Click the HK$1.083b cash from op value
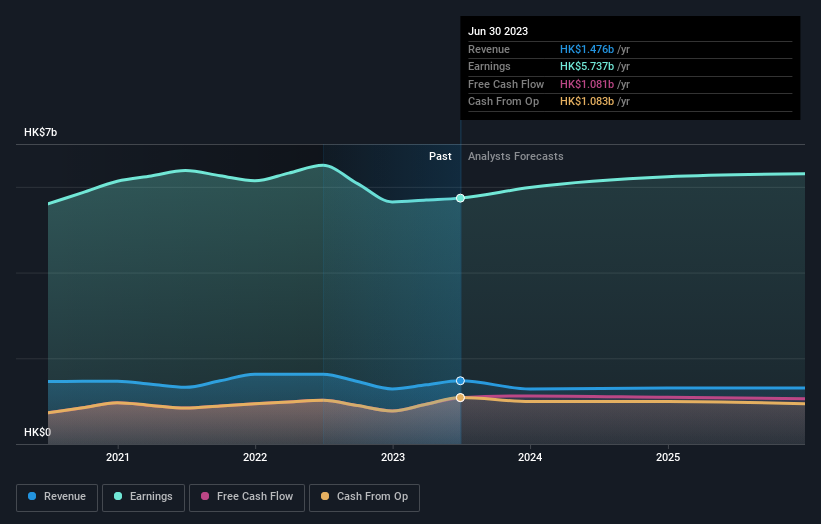Screen dimensions: 821x524 [587, 102]
